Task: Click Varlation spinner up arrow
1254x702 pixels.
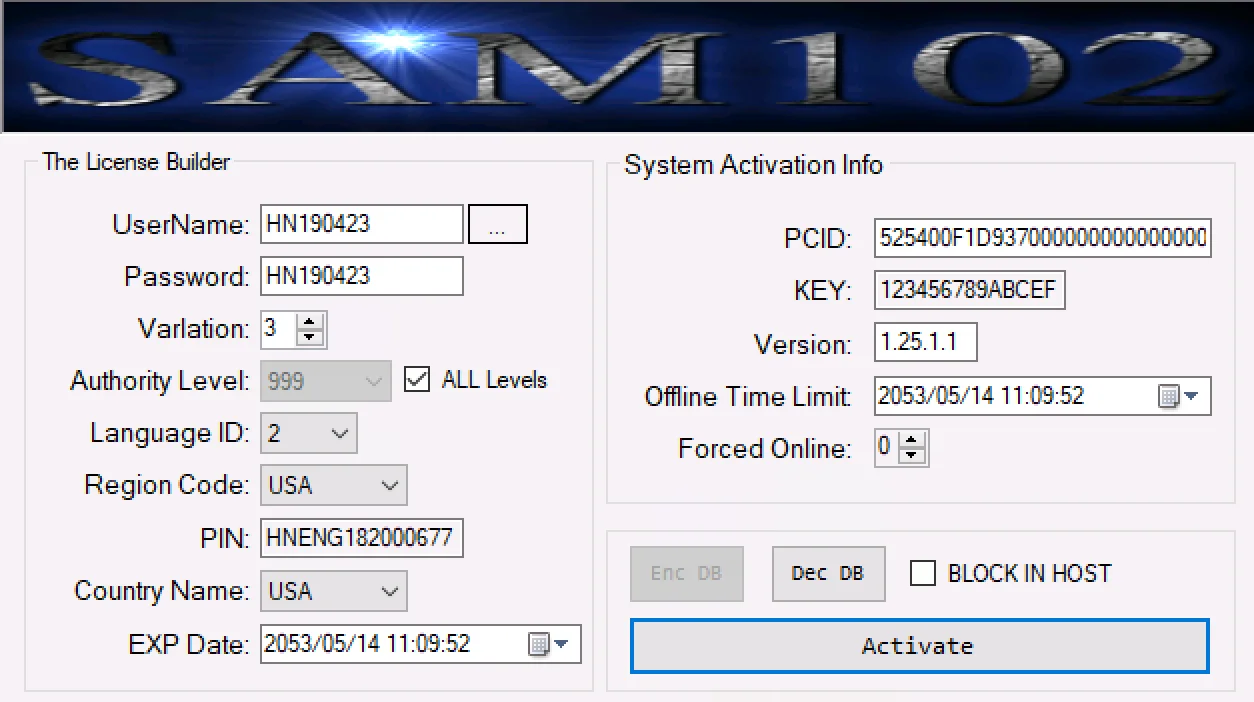Action: pos(310,322)
